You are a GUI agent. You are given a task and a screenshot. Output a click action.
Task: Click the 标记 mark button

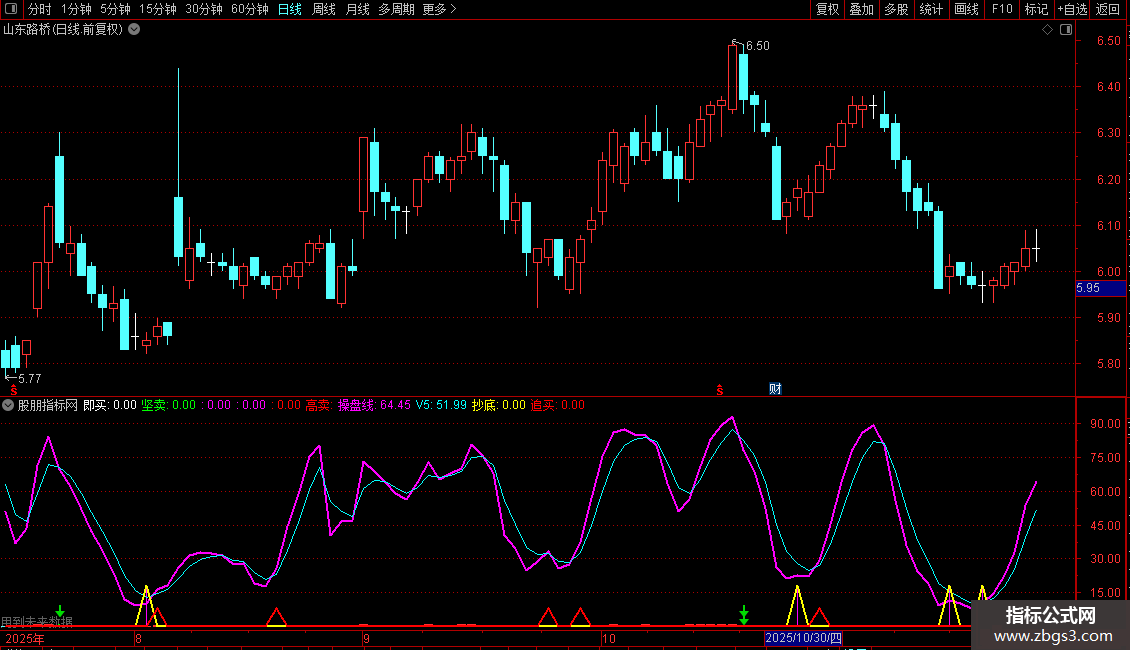tap(1036, 9)
